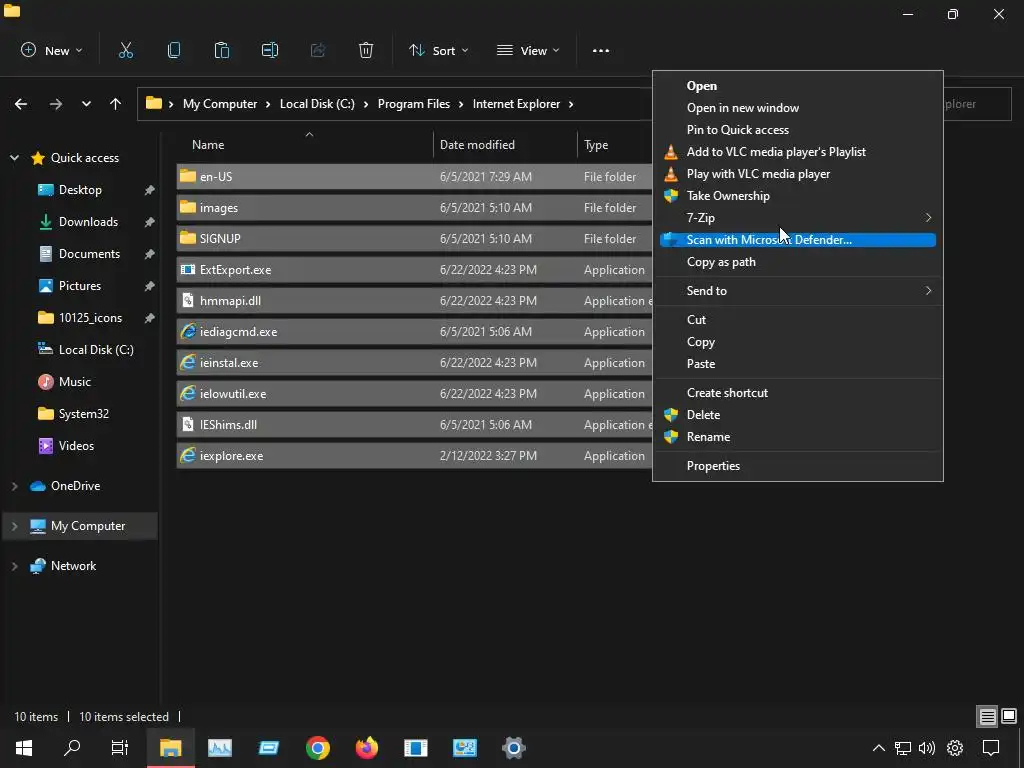Image resolution: width=1024 pixels, height=768 pixels.
Task: Click Program Files in address bar
Action: [413, 104]
